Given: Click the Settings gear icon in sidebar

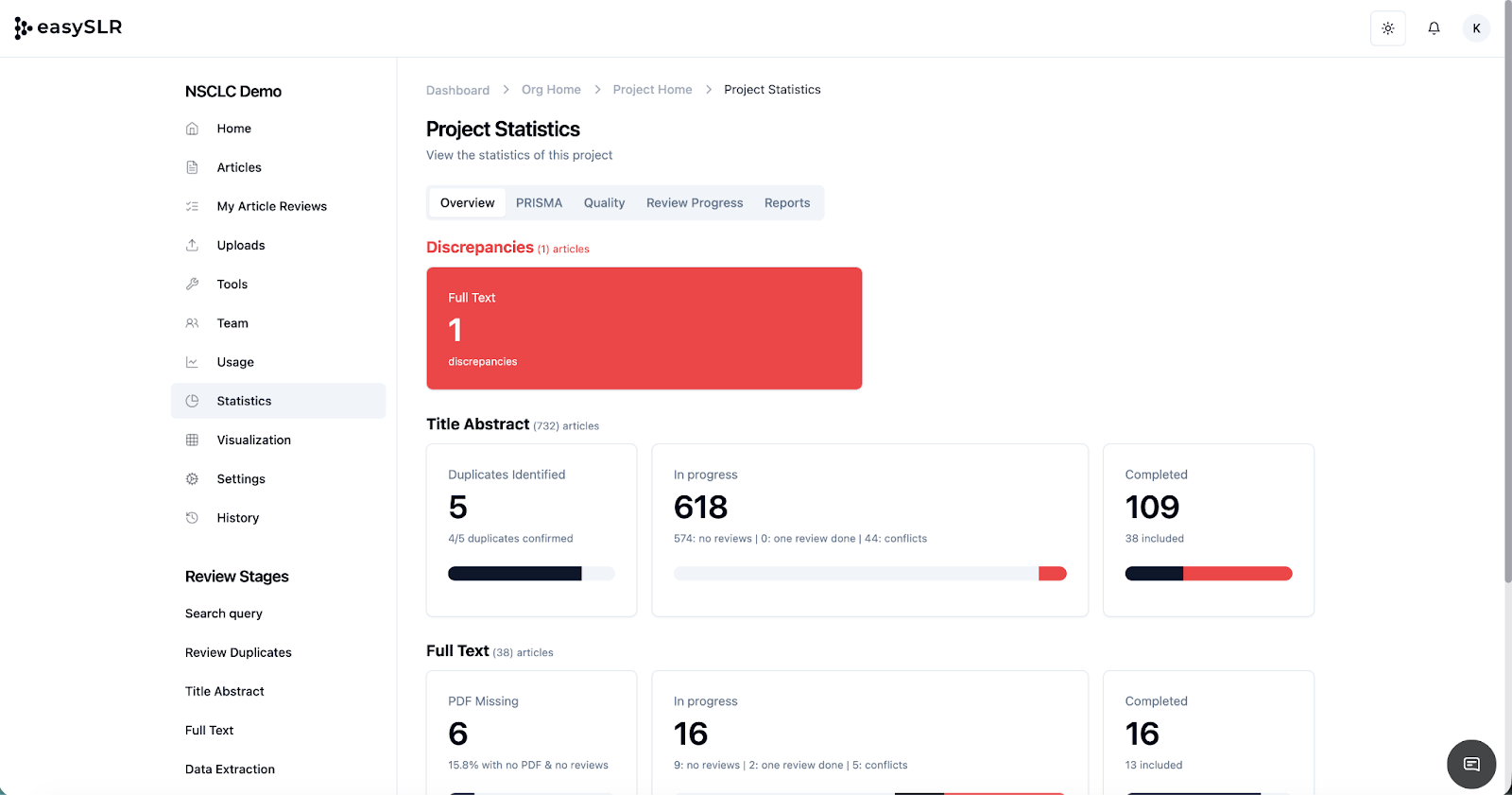Looking at the screenshot, I should point(192,479).
